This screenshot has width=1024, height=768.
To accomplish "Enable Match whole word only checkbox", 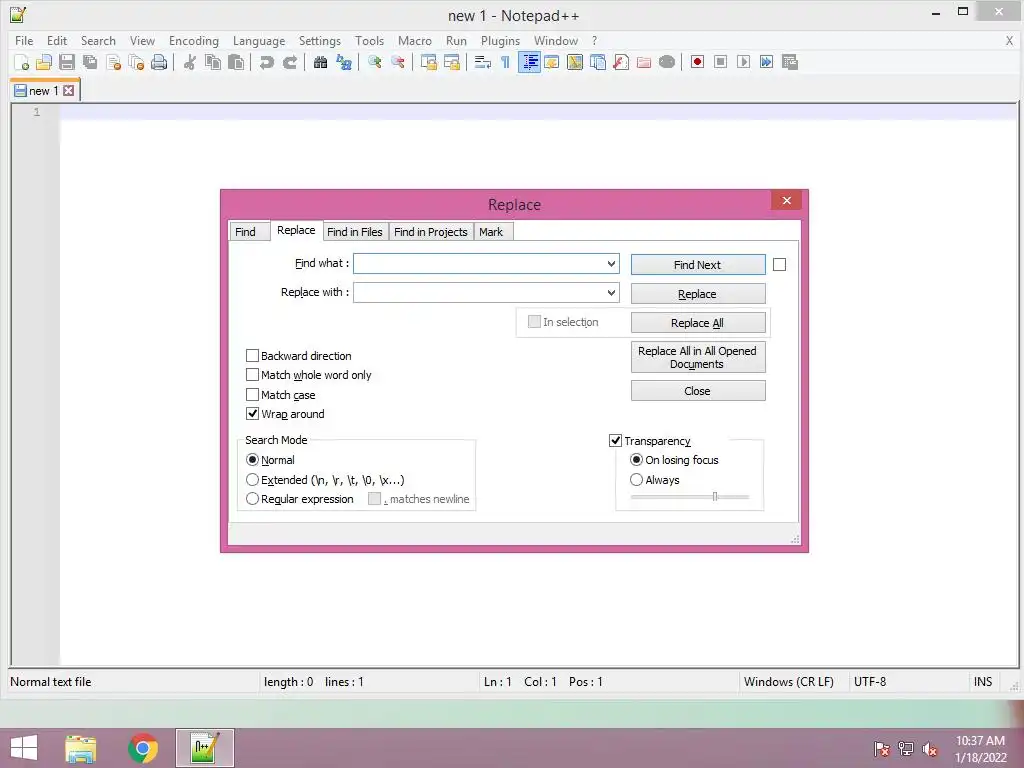I will (x=252, y=375).
